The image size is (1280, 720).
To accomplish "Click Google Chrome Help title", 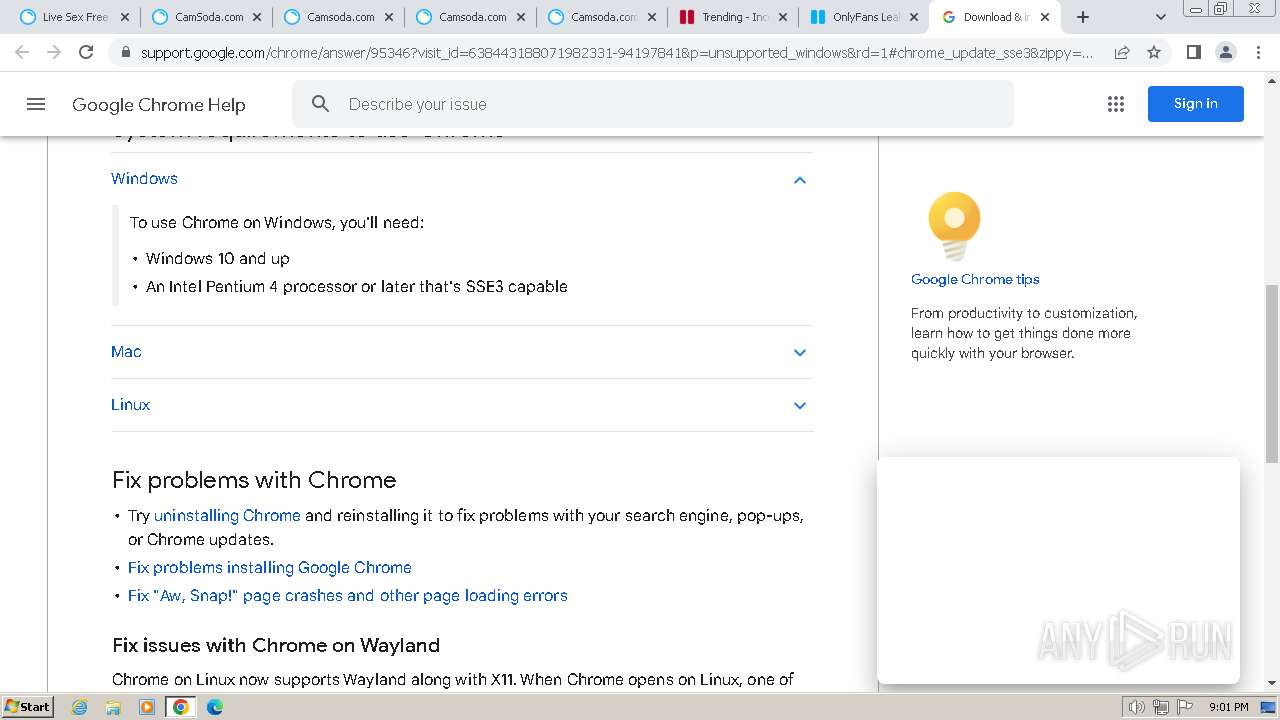I will click(158, 104).
